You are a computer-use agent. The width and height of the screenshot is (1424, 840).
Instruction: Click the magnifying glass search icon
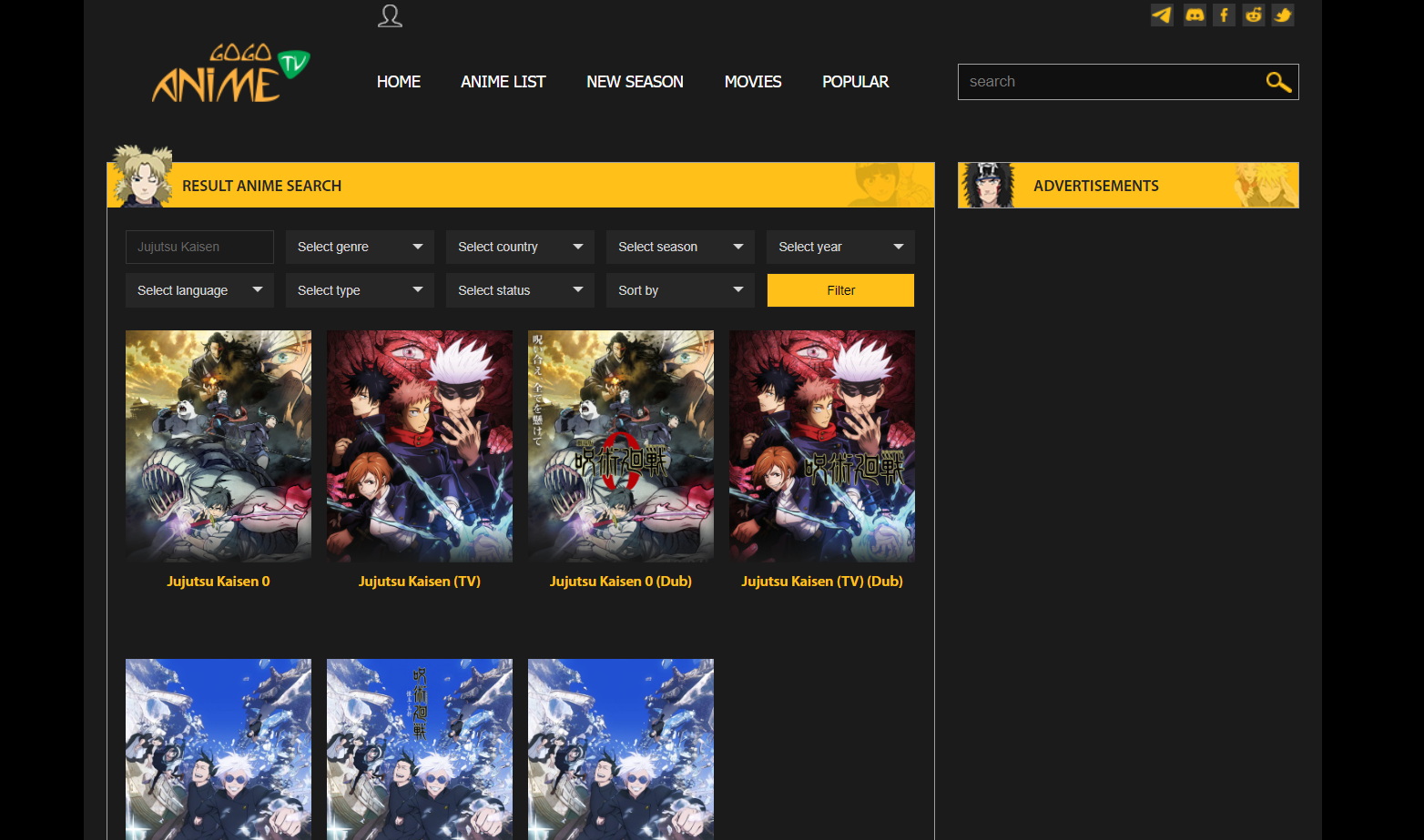pyautogui.click(x=1278, y=83)
